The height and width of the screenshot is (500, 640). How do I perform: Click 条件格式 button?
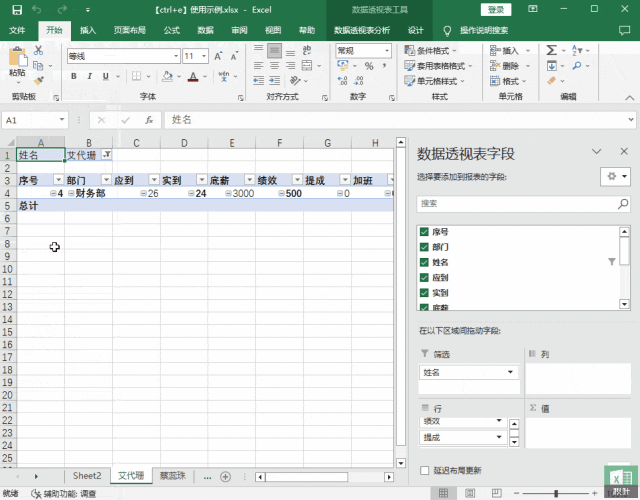430,51
